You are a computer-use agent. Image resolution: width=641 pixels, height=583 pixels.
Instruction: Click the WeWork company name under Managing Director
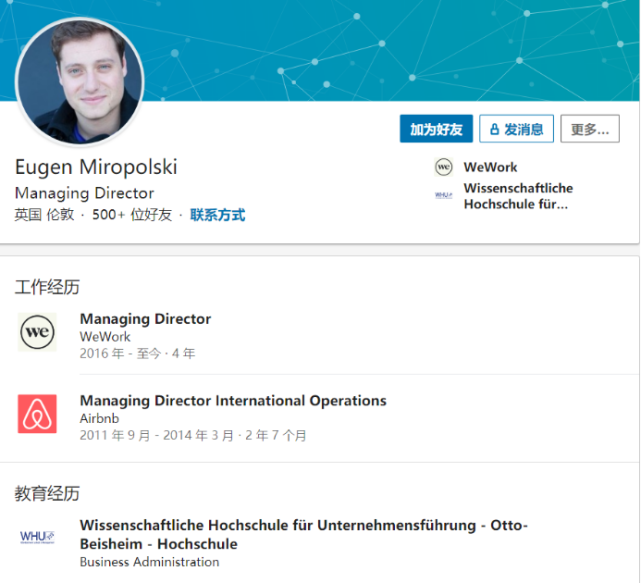click(105, 337)
